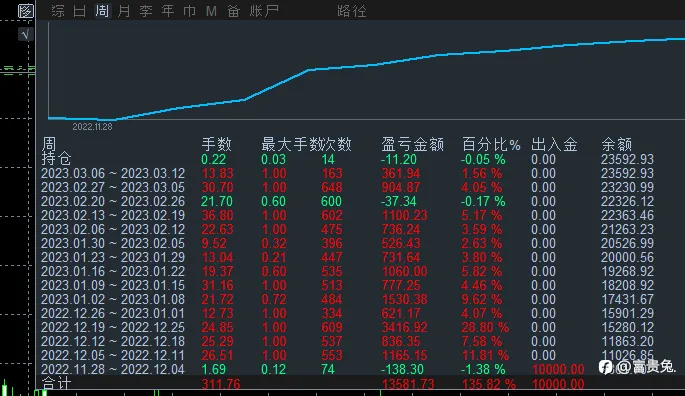Click balance value 23230.99

tap(627, 188)
